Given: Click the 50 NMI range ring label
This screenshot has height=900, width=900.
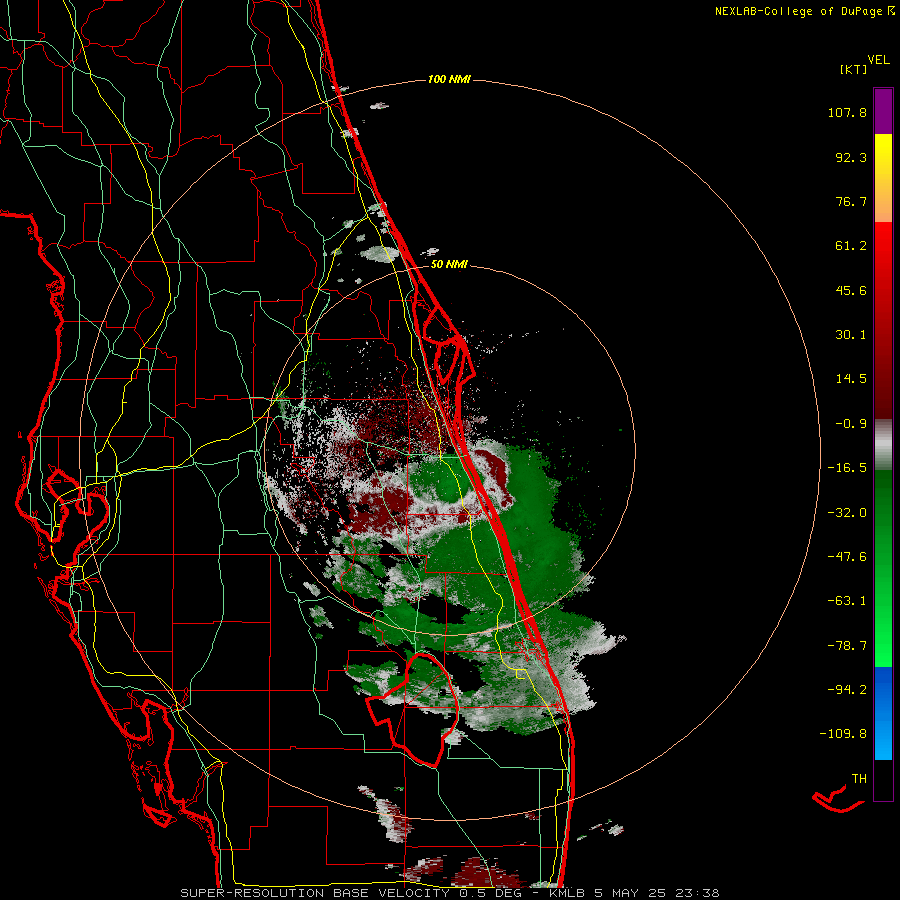Looking at the screenshot, I should pos(449,265).
